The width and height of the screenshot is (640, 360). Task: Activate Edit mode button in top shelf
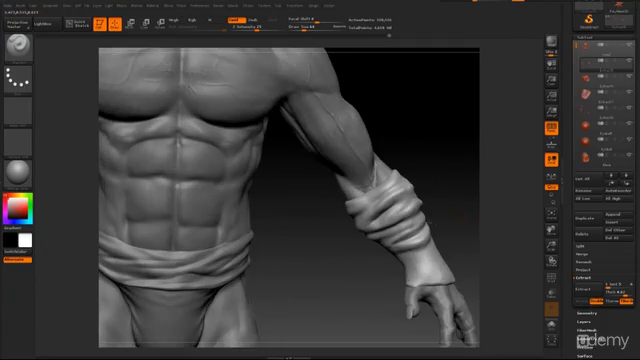click(x=100, y=24)
